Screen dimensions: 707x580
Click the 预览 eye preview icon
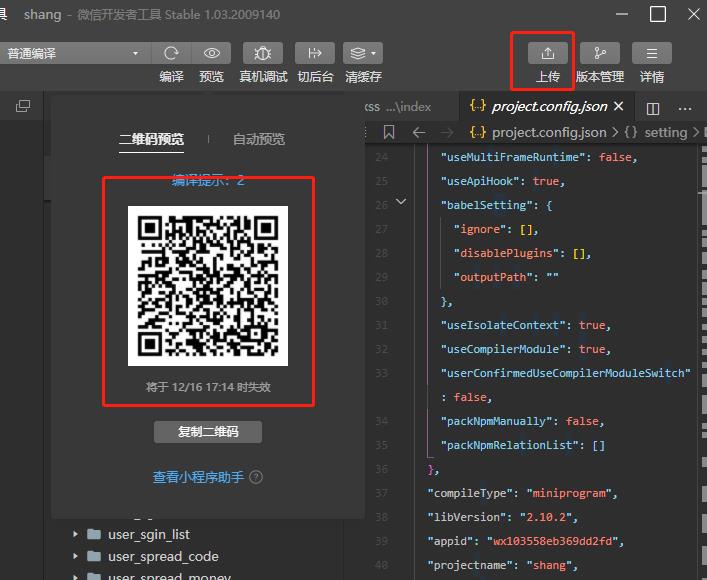[211, 54]
